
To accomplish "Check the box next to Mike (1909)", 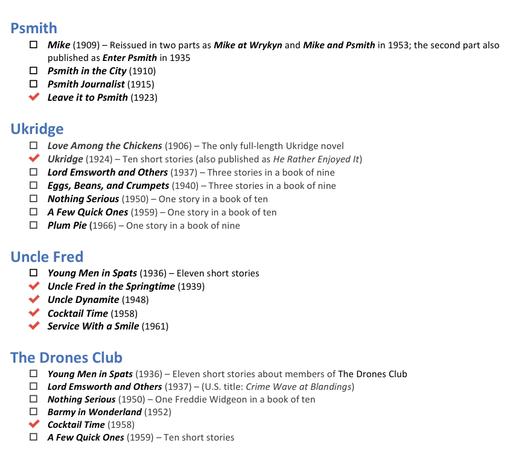I will [x=33, y=44].
